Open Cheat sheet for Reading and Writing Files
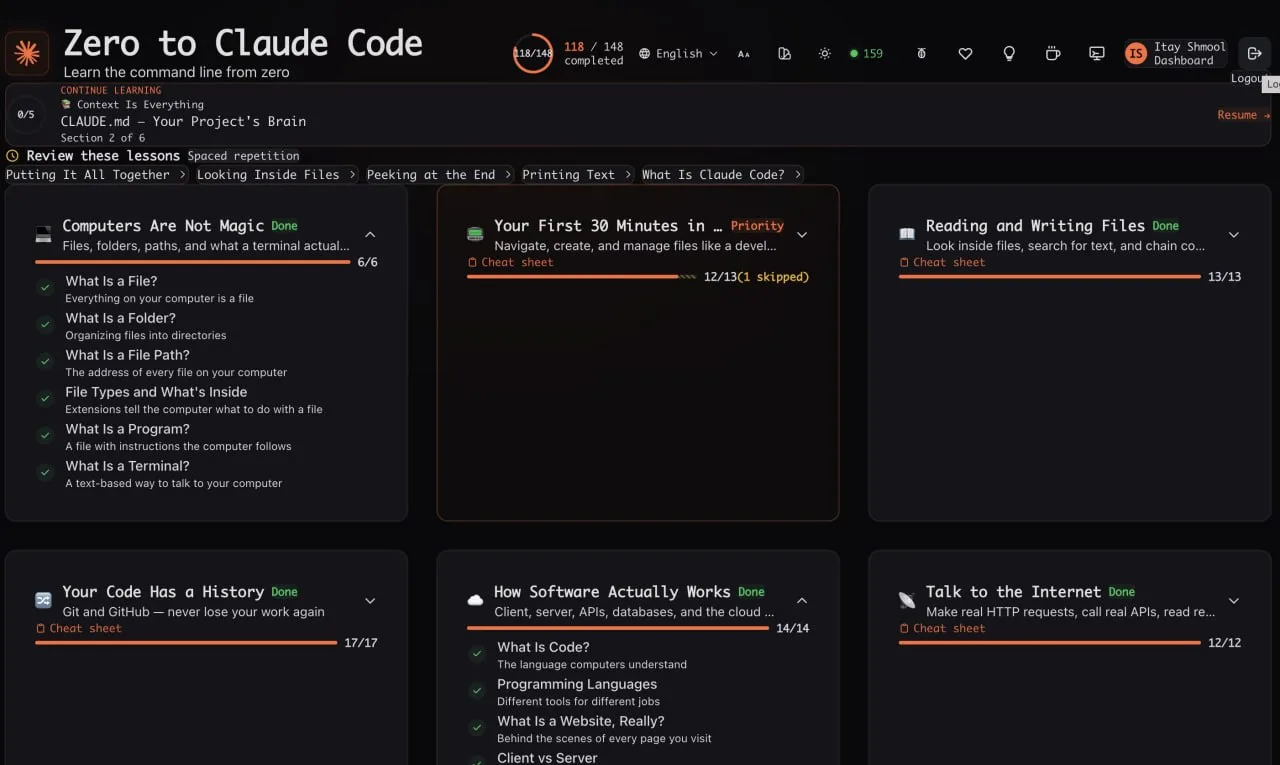The height and width of the screenshot is (765, 1280). point(942,263)
